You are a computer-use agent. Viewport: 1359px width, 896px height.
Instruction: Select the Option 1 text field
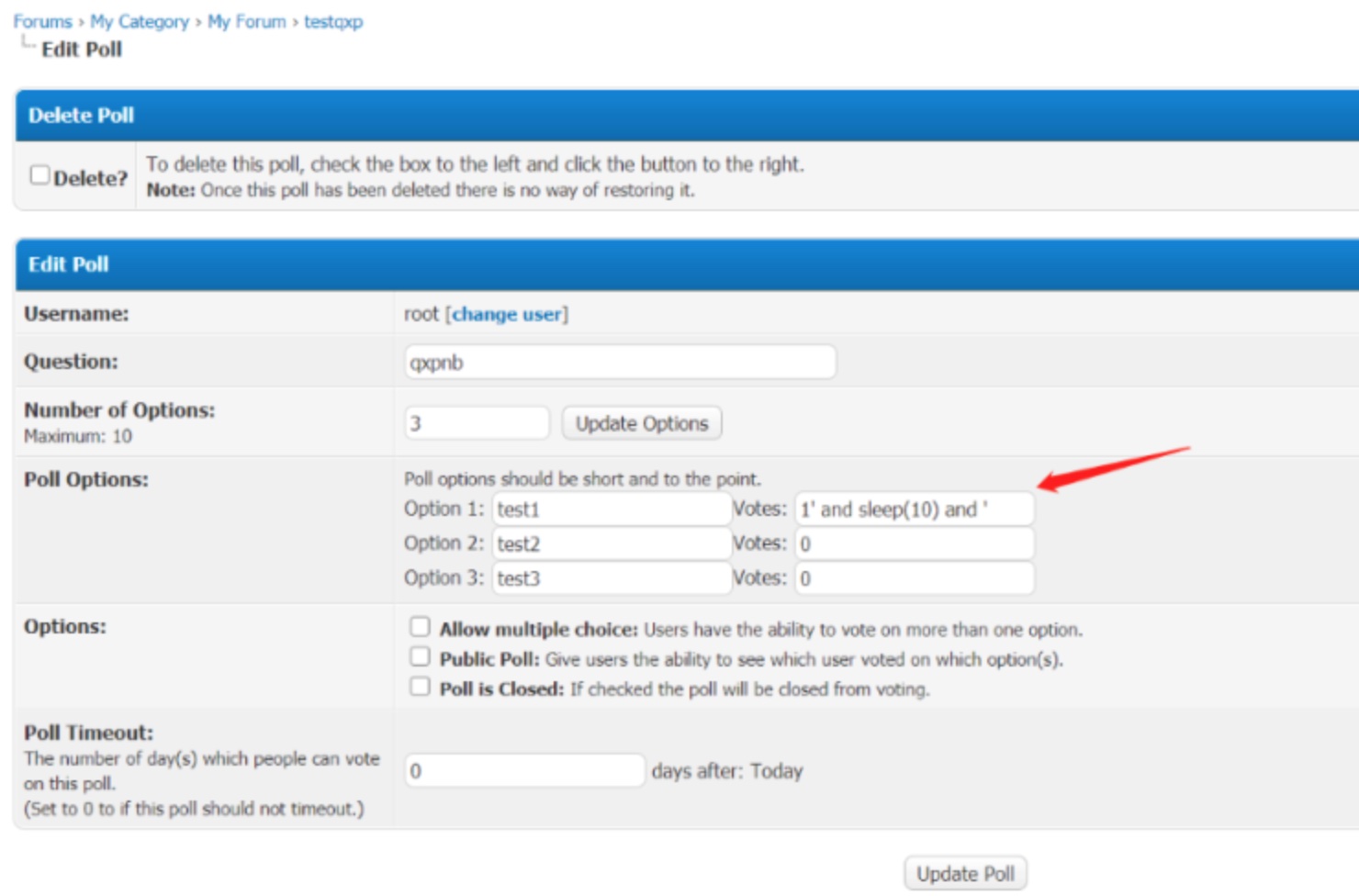[612, 510]
